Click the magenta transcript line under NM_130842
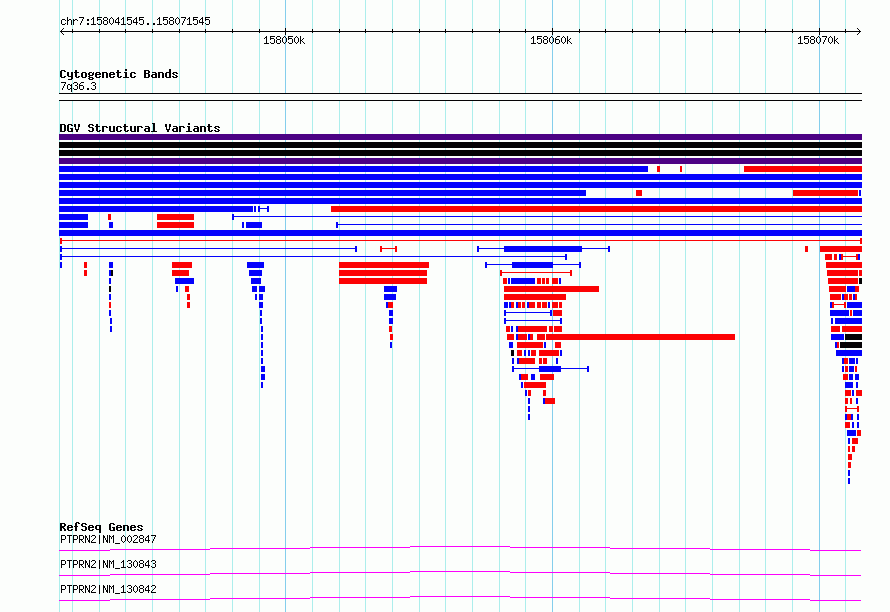The image size is (890, 612). click(x=460, y=598)
